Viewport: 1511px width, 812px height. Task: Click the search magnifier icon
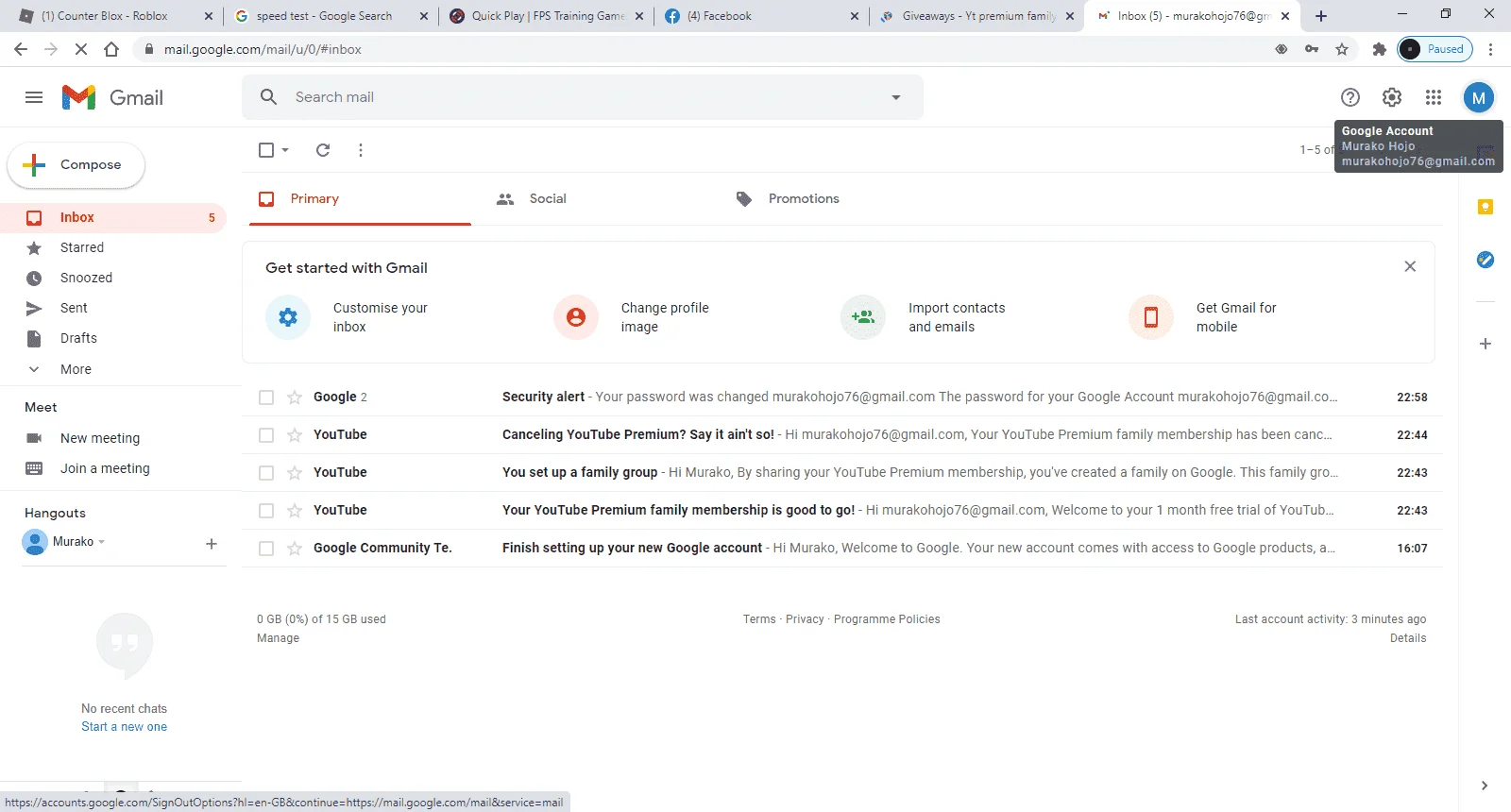(x=269, y=97)
